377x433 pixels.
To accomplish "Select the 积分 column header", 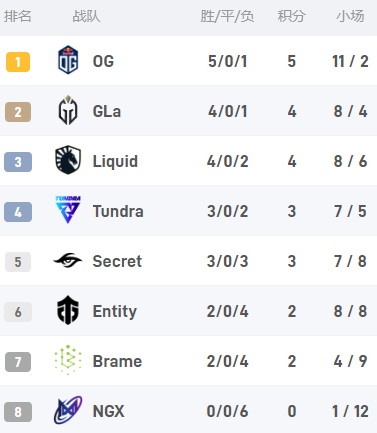I will coord(292,16).
